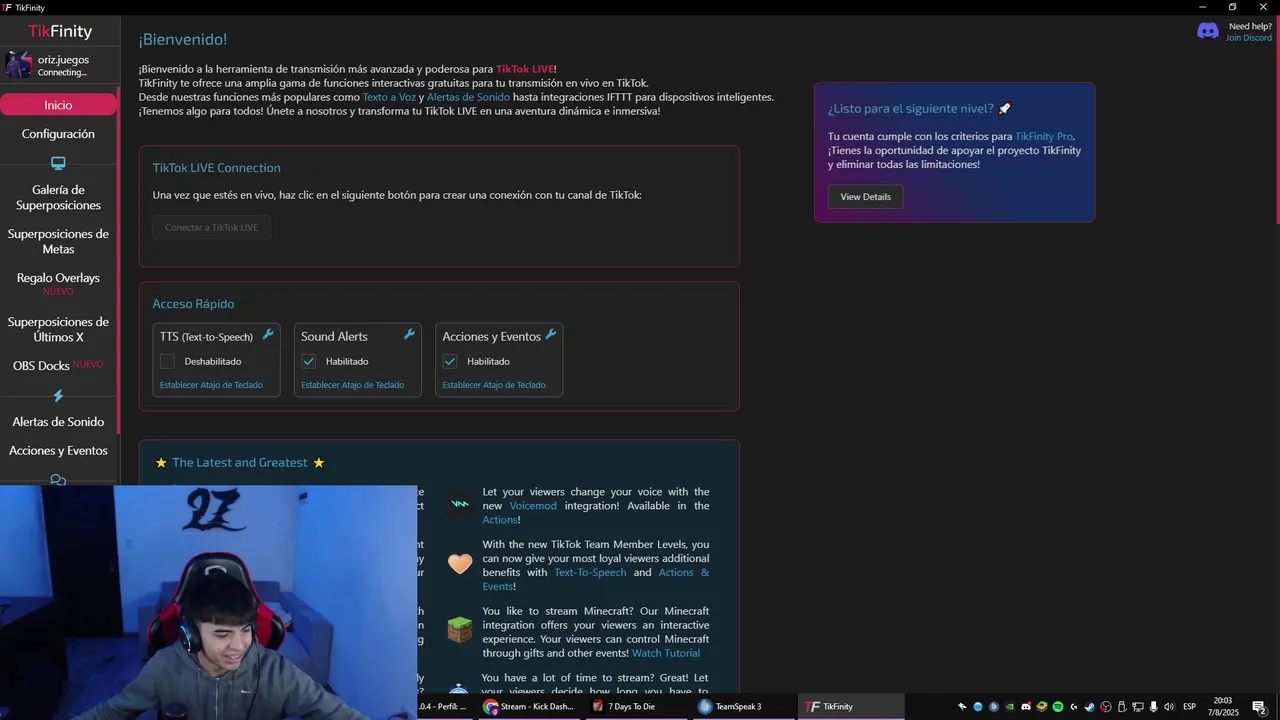Image resolution: width=1280 pixels, height=720 pixels.
Task: Select Inicio in the sidebar
Action: [x=58, y=105]
